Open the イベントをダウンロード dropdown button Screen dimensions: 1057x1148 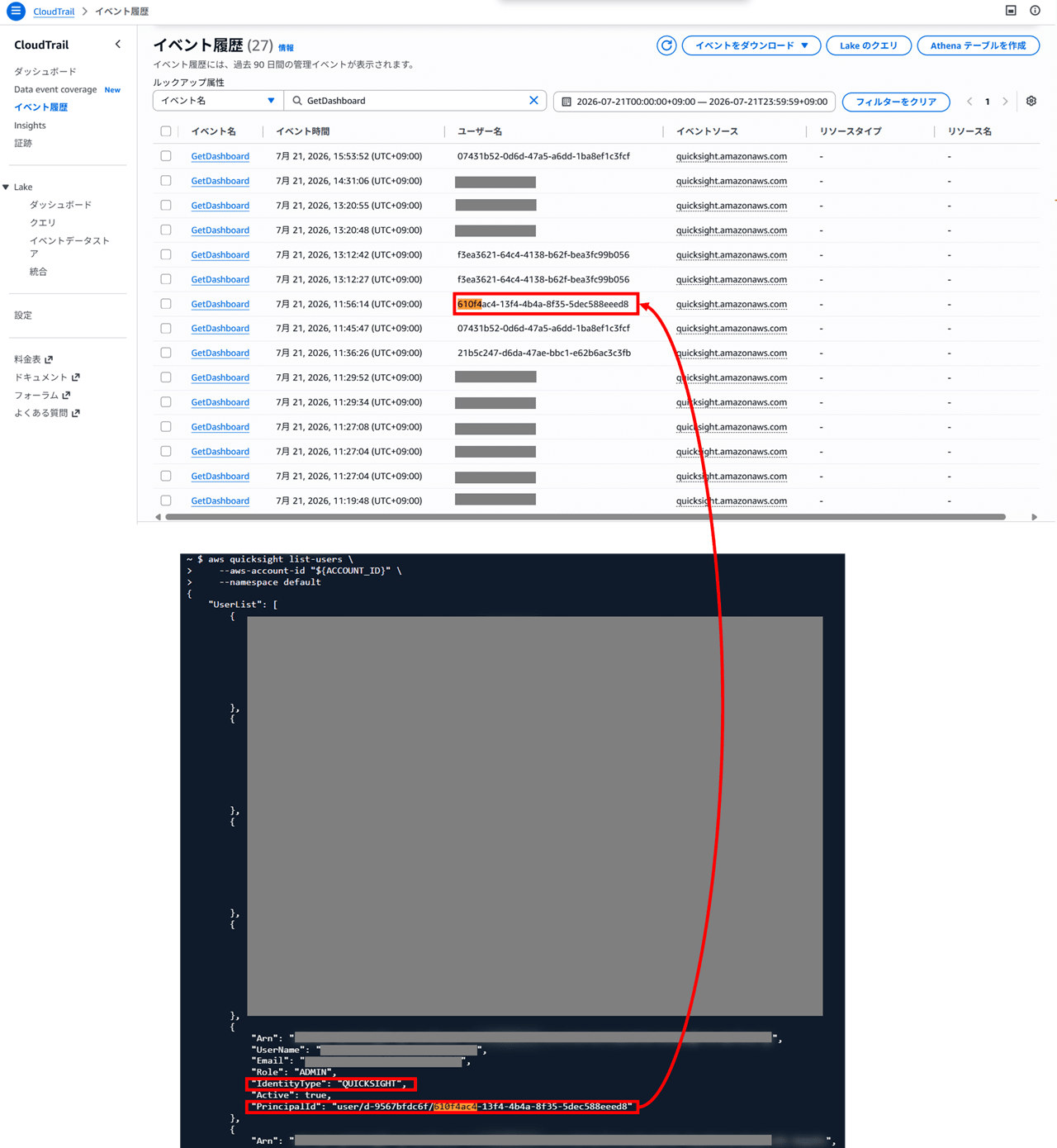[x=751, y=45]
